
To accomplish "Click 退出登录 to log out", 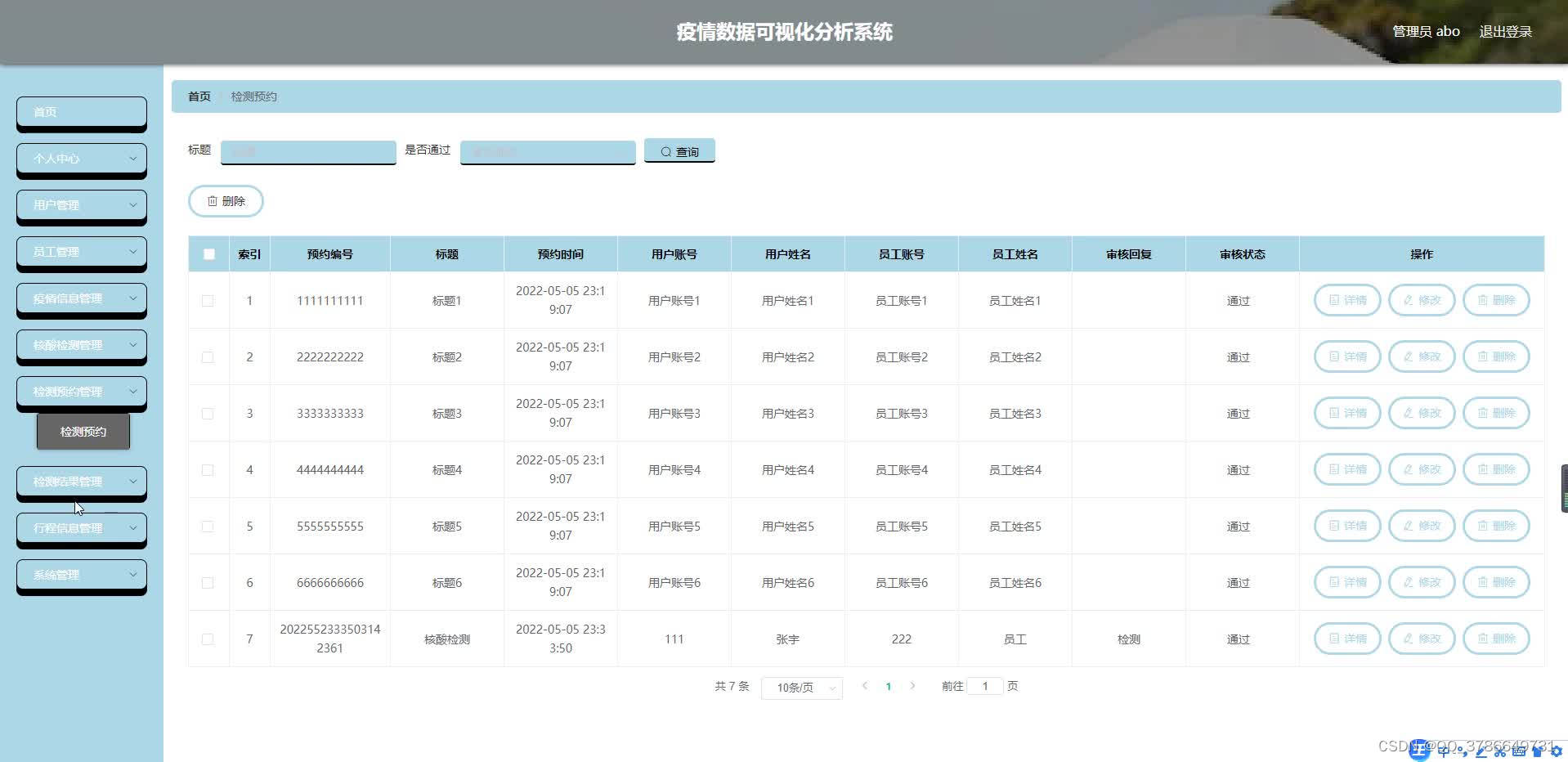I will tap(1505, 31).
